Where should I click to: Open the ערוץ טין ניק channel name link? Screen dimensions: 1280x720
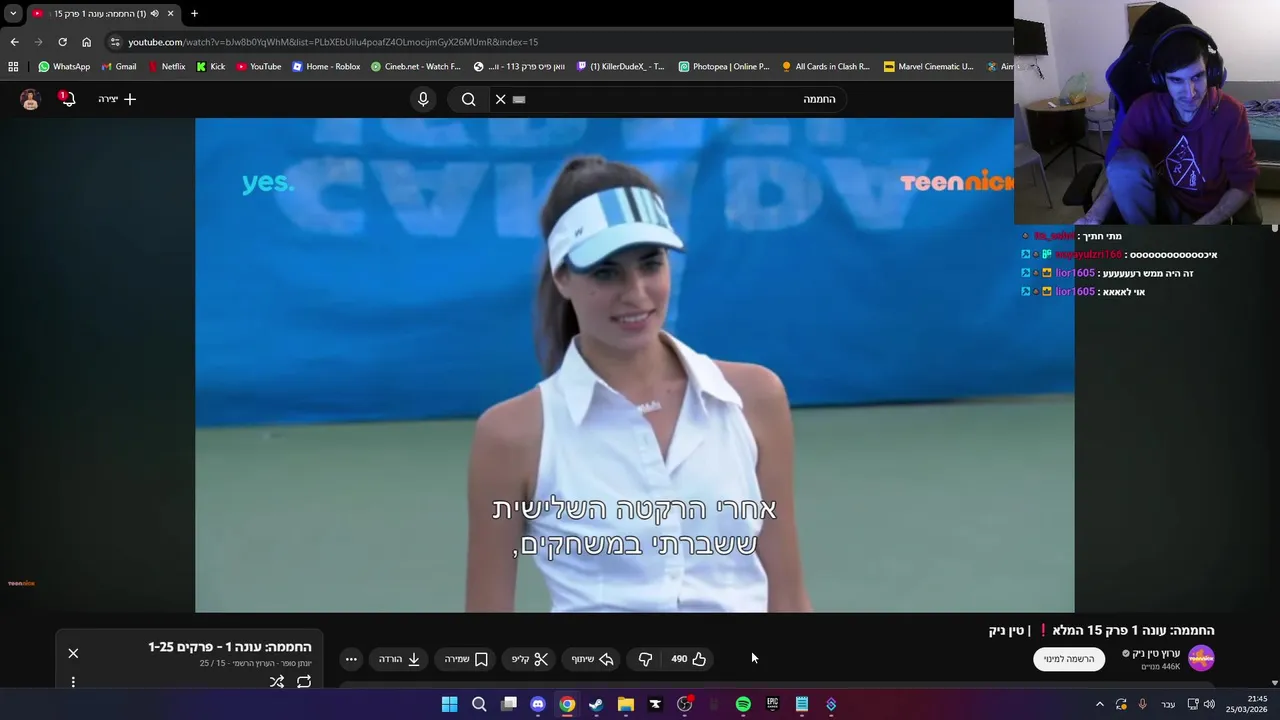1155,653
